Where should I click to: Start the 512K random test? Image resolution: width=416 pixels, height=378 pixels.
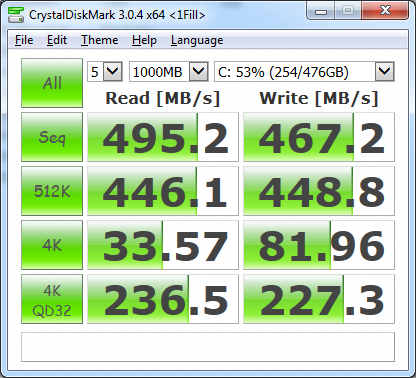(x=52, y=191)
